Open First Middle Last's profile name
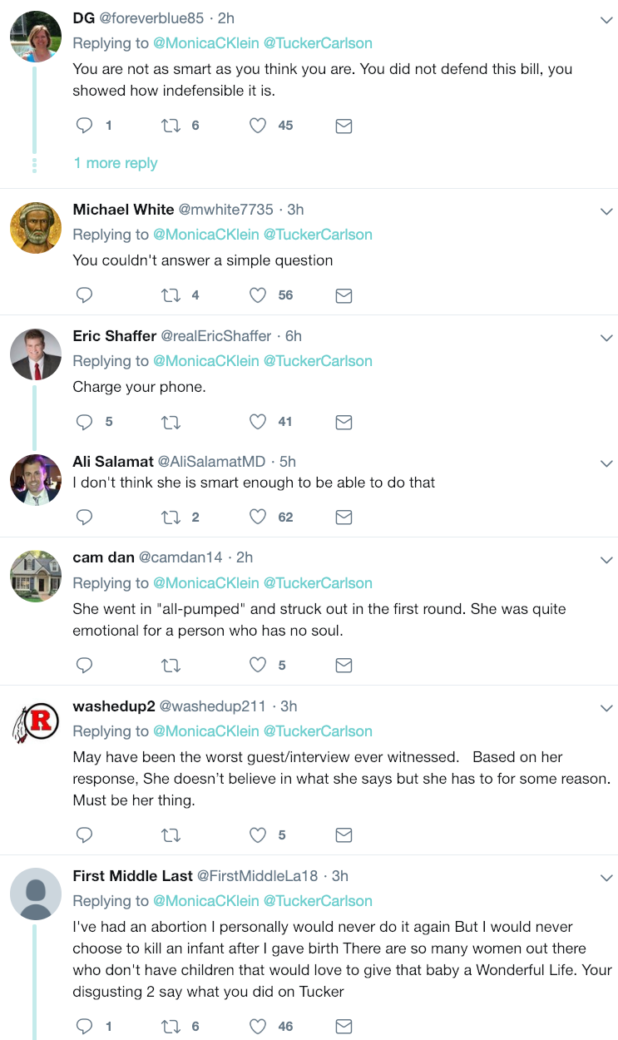The height and width of the screenshot is (1040, 618). tap(131, 876)
